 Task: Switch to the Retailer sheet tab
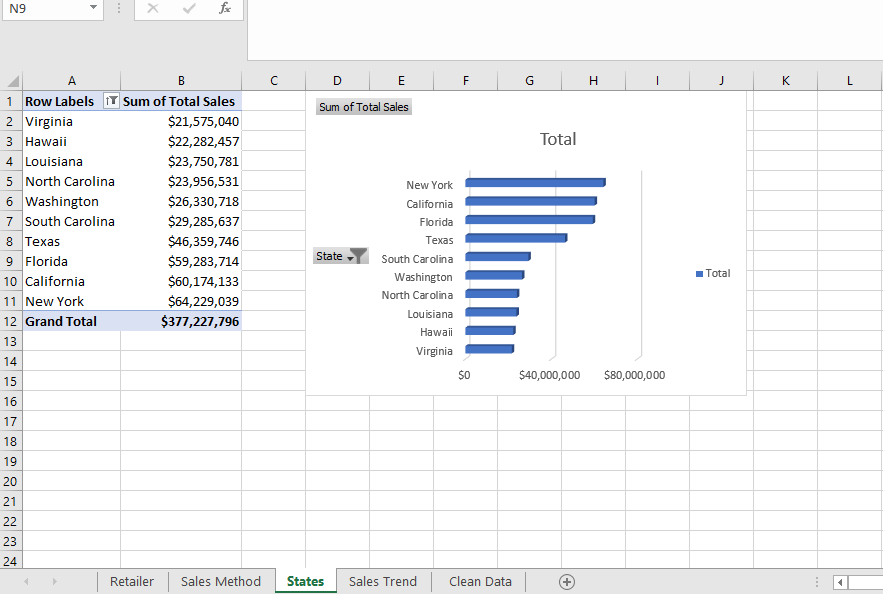131,581
